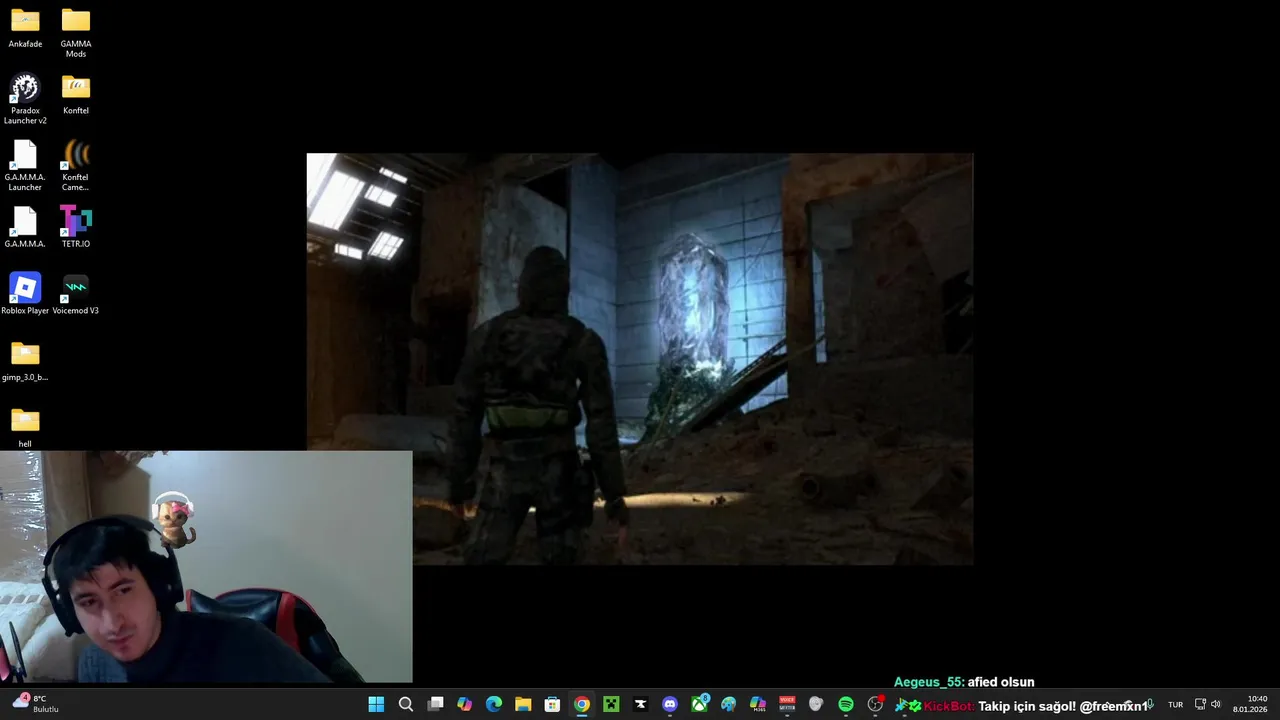Open the Ankafade folder on the desktop
This screenshot has width=1280, height=720.
coord(25,28)
